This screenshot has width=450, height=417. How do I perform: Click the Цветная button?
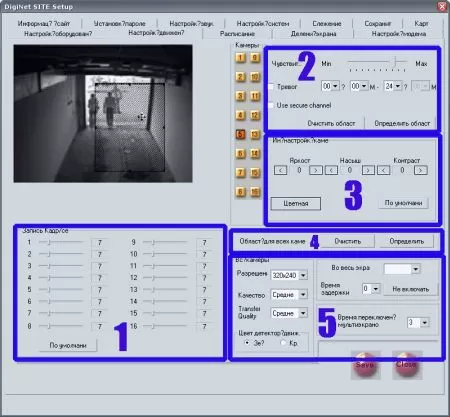pos(296,203)
